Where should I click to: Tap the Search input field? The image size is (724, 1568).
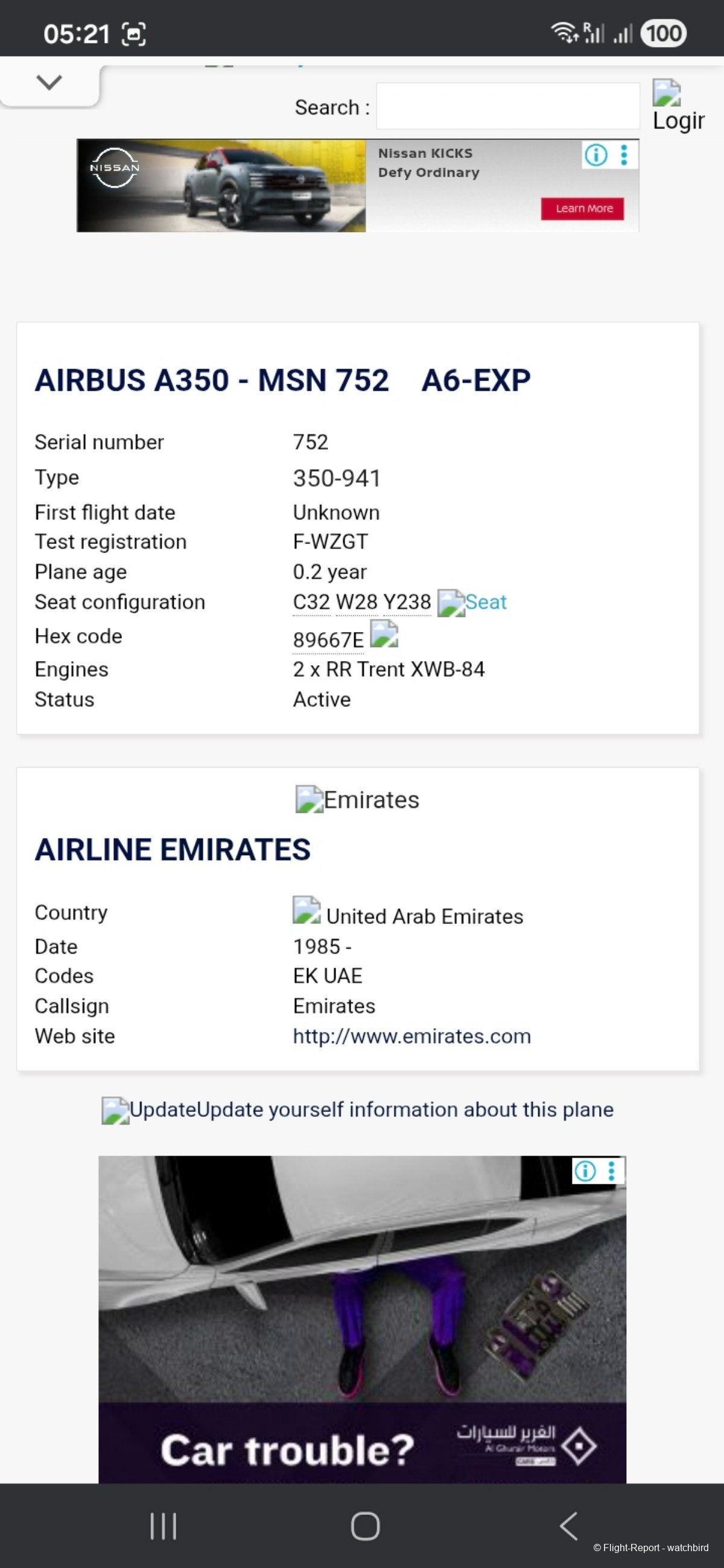tap(507, 107)
